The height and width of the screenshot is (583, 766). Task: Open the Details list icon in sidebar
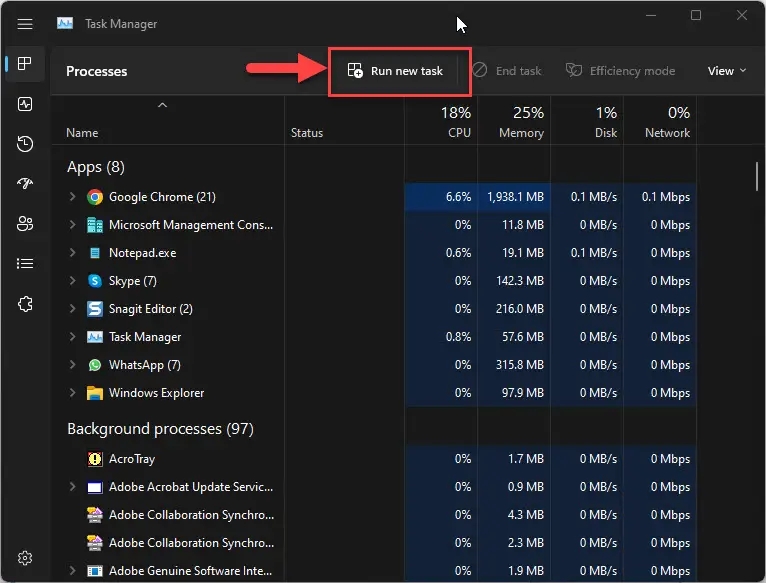click(25, 264)
